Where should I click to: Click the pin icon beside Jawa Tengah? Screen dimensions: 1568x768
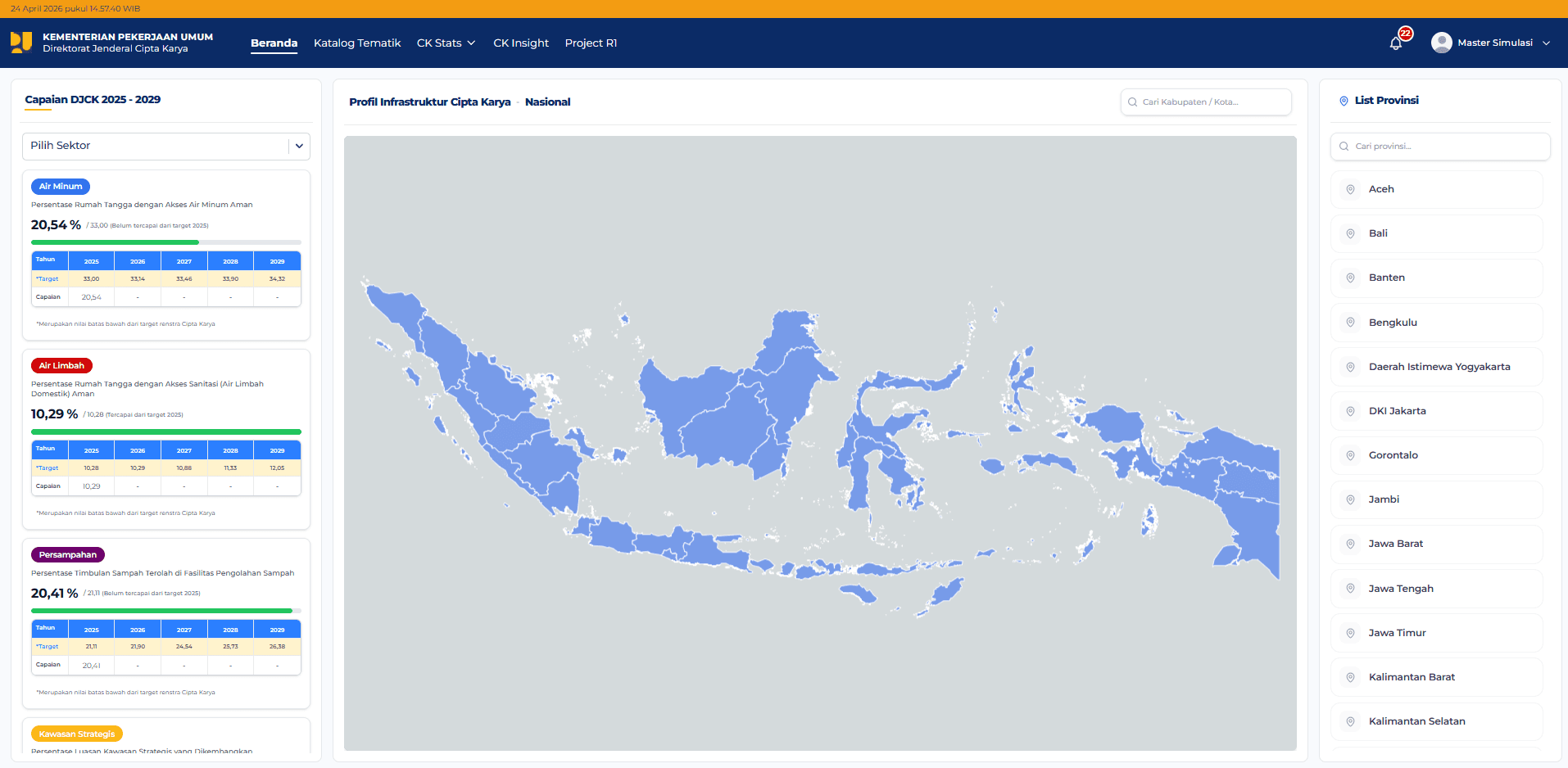(1350, 589)
